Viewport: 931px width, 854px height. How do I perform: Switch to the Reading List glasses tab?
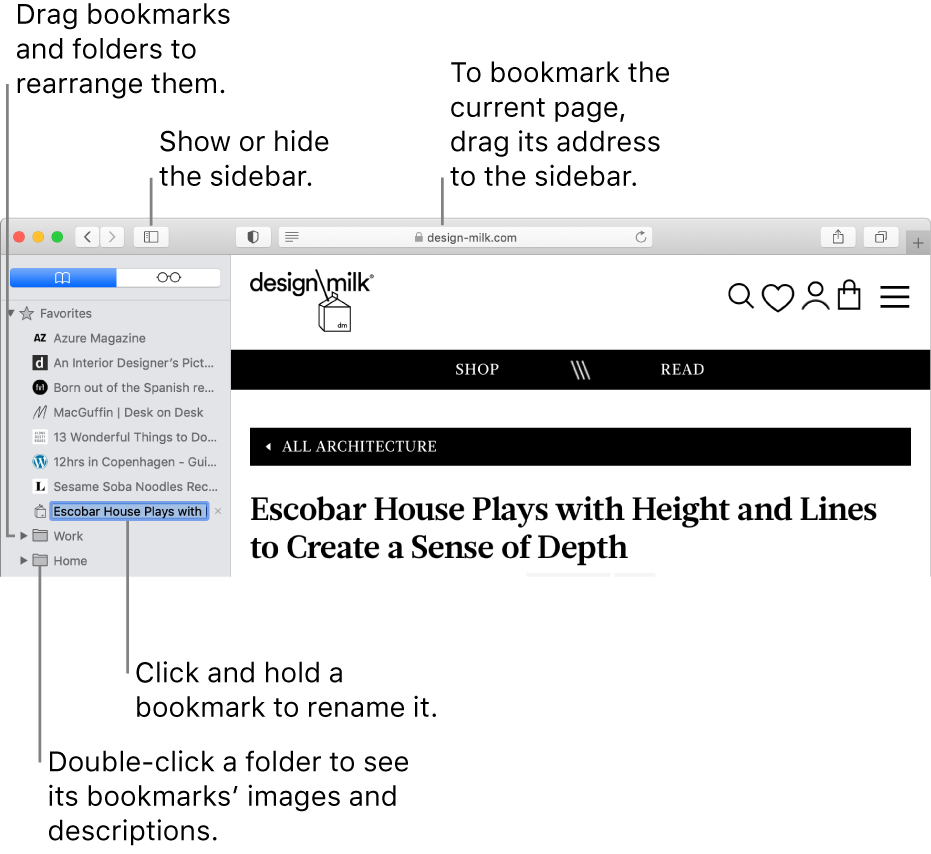169,277
